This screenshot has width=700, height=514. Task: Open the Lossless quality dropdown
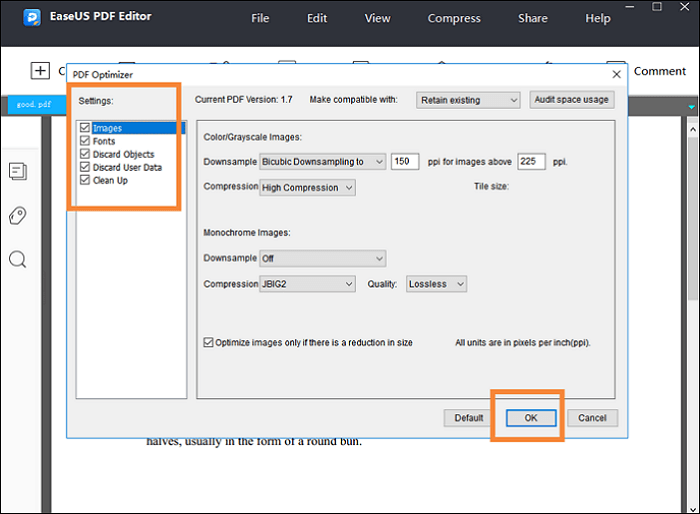(x=436, y=284)
